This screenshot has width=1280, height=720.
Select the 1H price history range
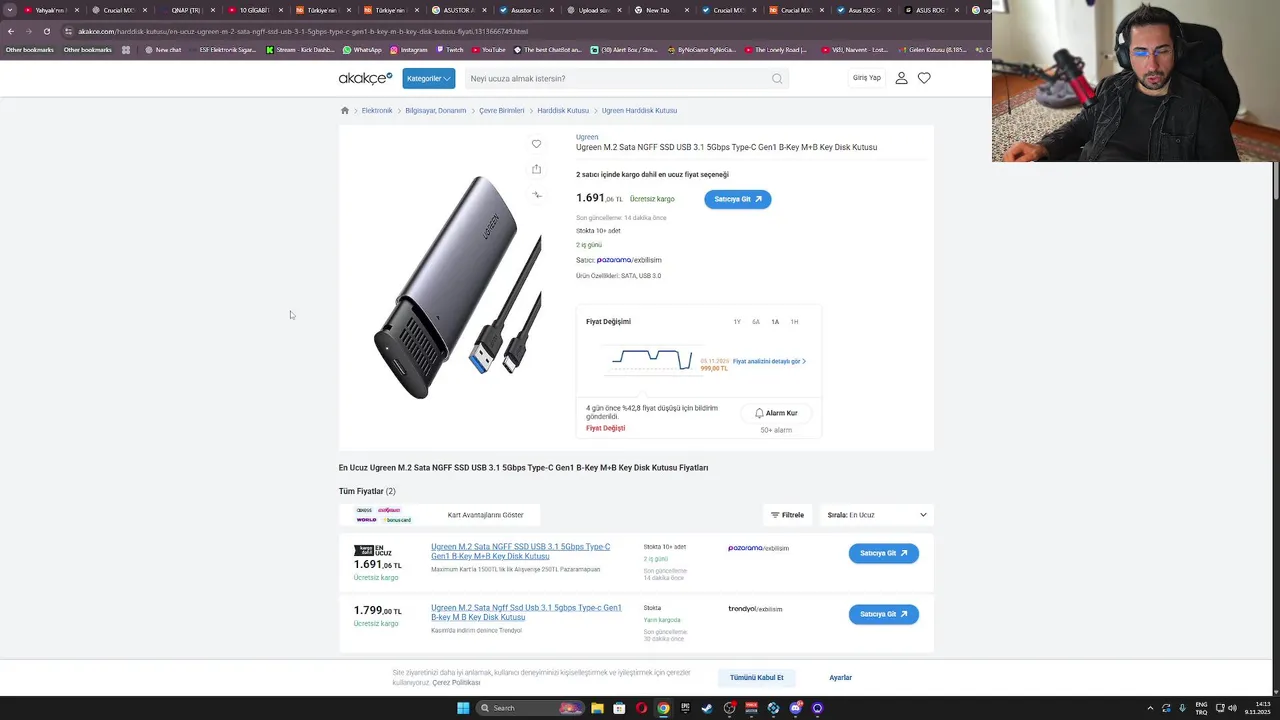794,322
